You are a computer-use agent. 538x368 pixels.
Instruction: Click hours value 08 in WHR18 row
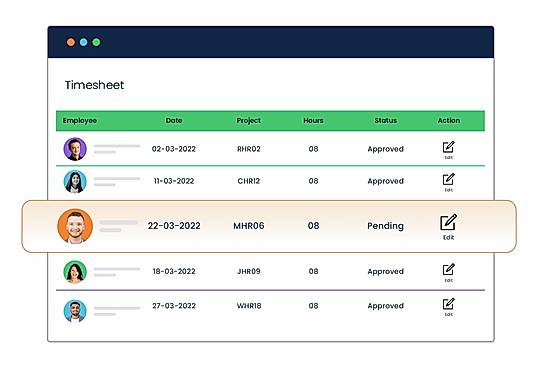coord(313,306)
